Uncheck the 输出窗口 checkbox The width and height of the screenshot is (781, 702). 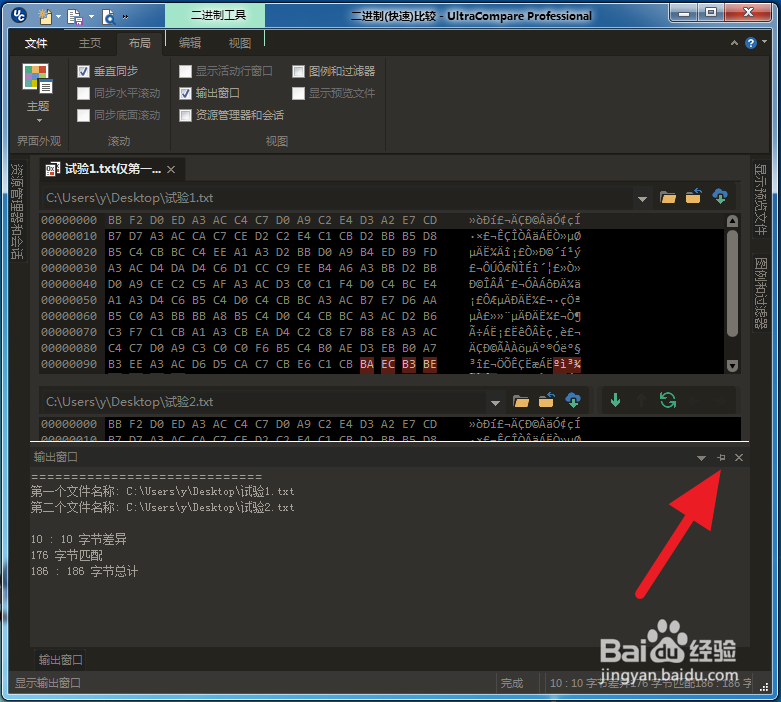(x=185, y=93)
